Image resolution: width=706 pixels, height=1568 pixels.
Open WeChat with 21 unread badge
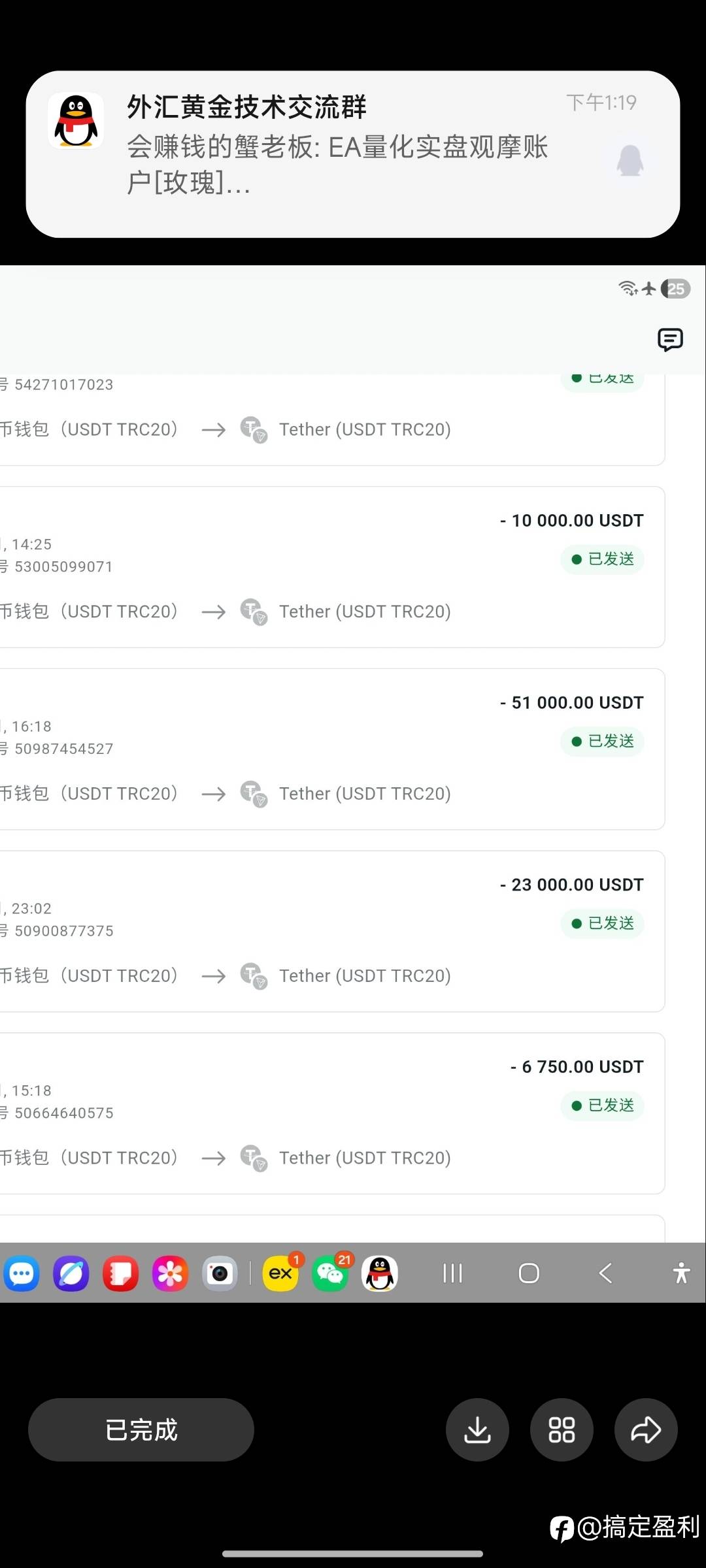click(331, 1273)
